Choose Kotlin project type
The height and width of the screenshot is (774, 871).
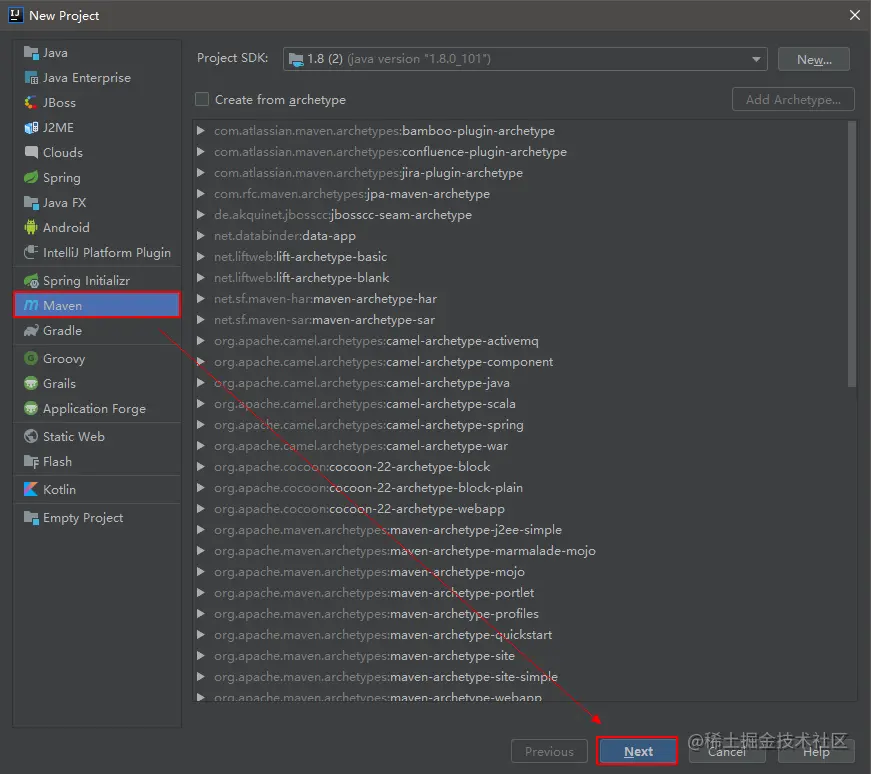97,490
